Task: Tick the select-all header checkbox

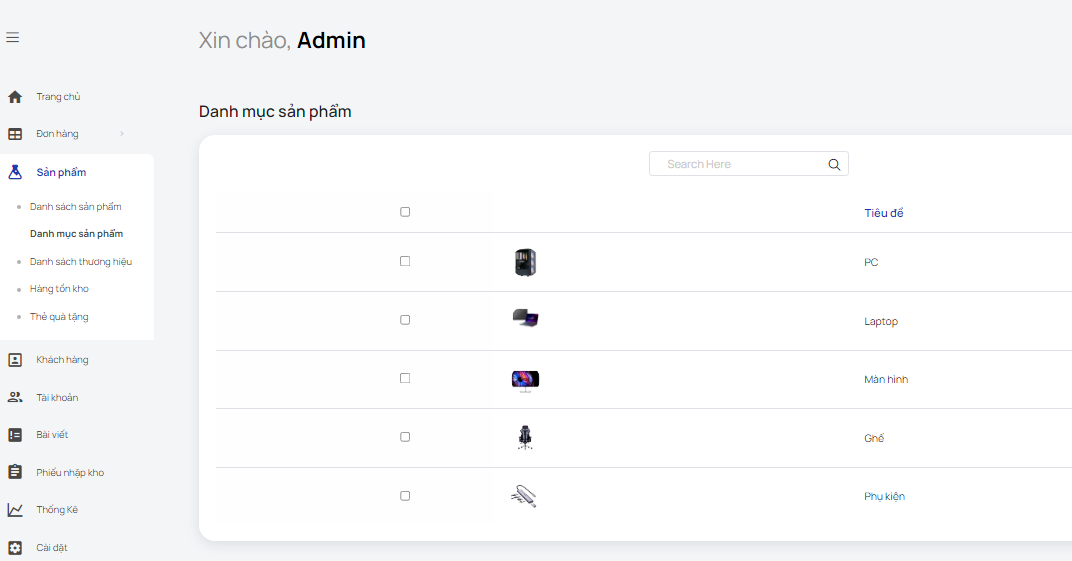Action: click(x=405, y=212)
